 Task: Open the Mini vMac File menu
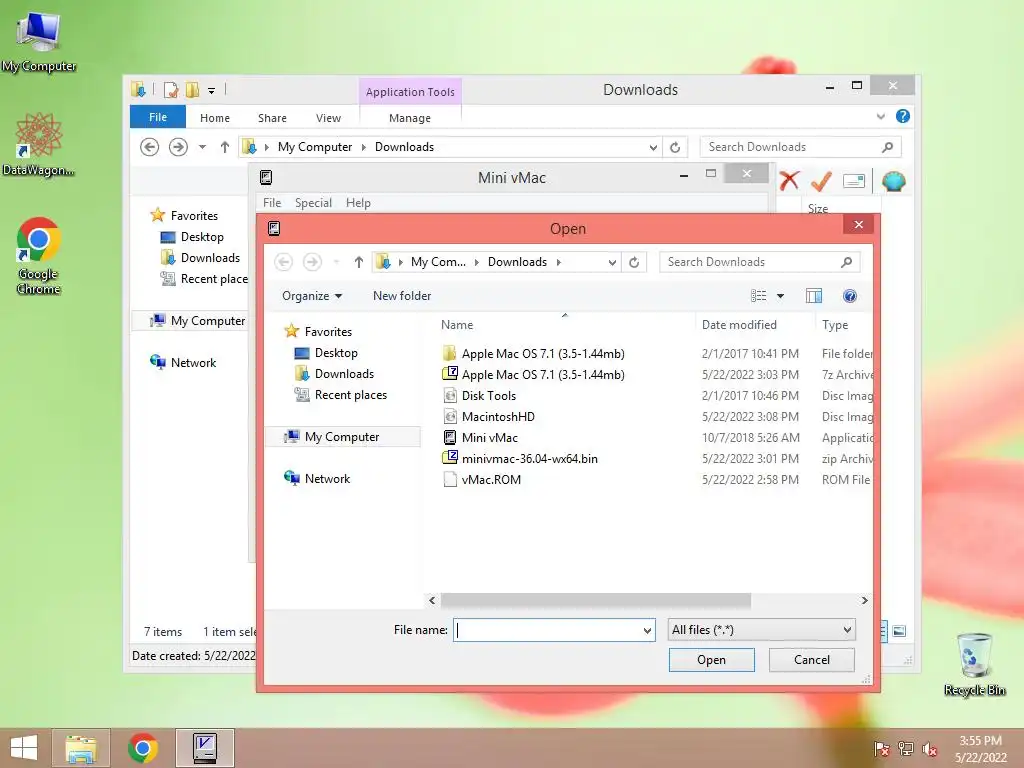[272, 202]
